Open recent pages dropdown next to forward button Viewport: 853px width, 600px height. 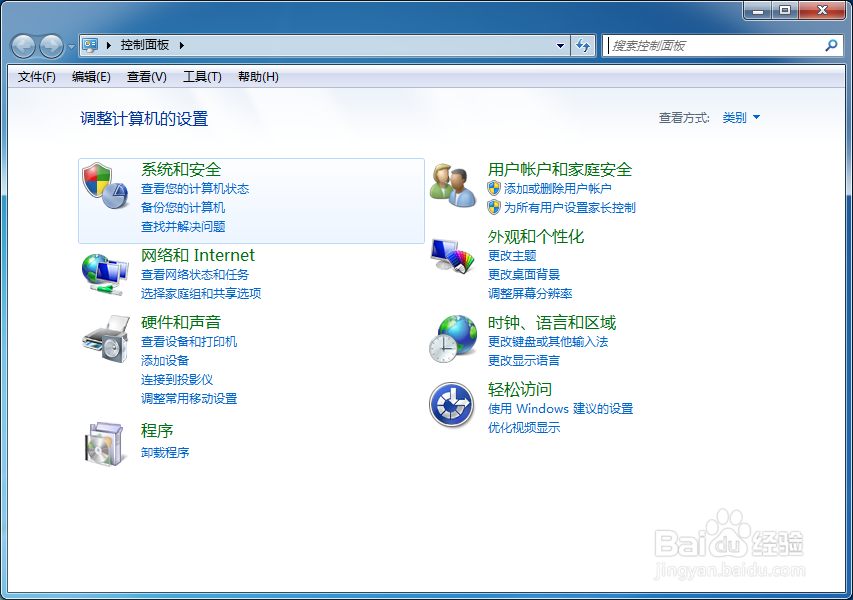(71, 47)
